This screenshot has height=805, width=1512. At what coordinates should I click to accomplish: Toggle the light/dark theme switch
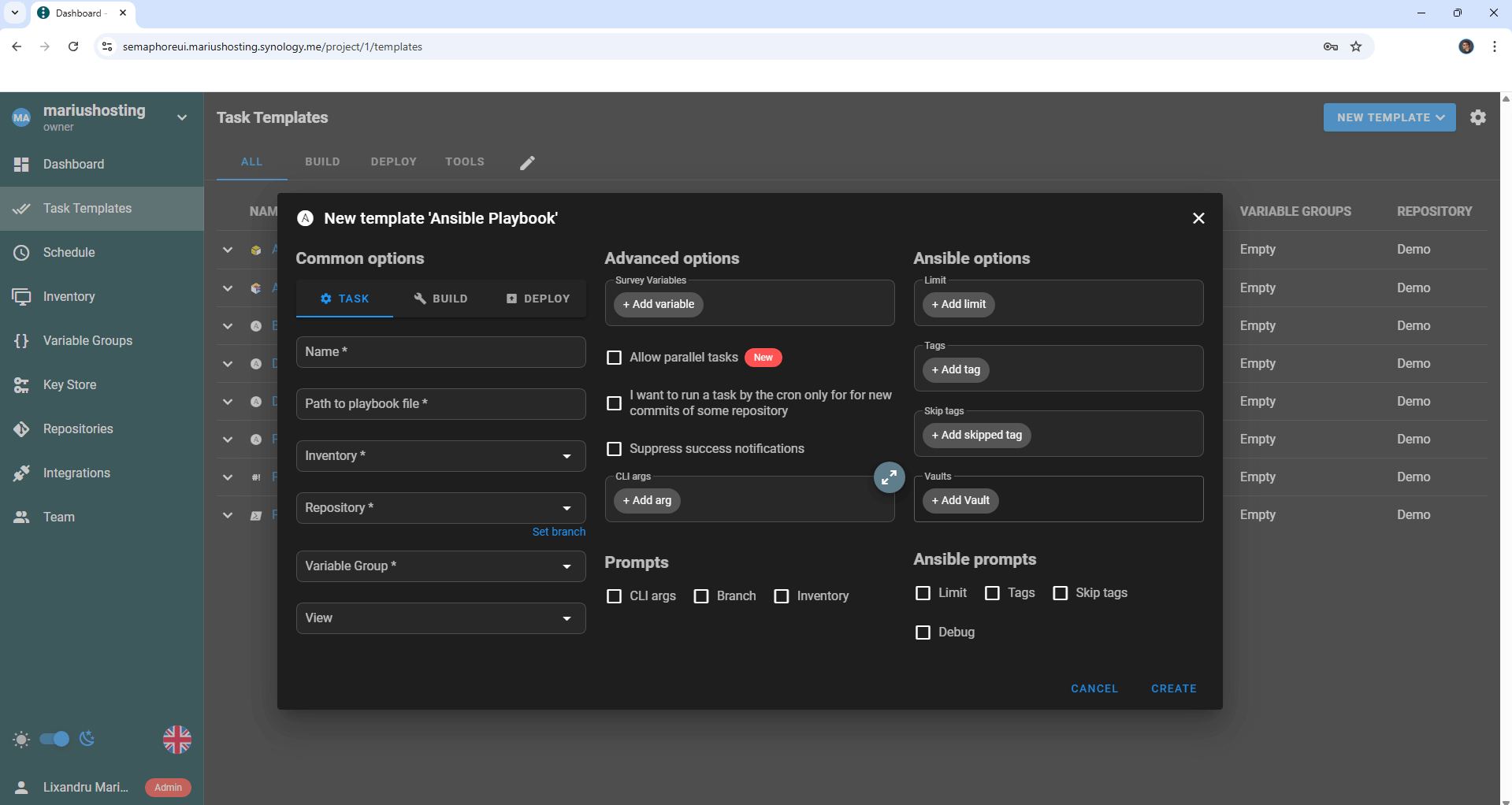coord(54,739)
